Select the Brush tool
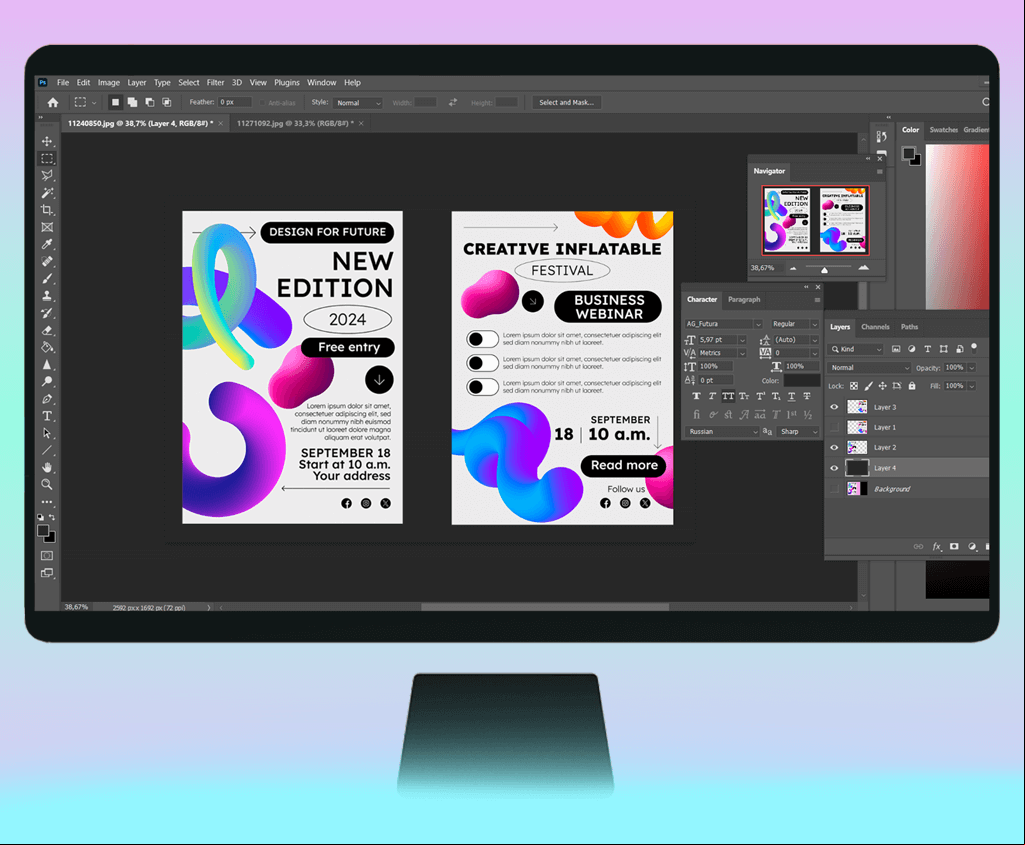Viewport: 1025px width, 845px height. pyautogui.click(x=47, y=278)
